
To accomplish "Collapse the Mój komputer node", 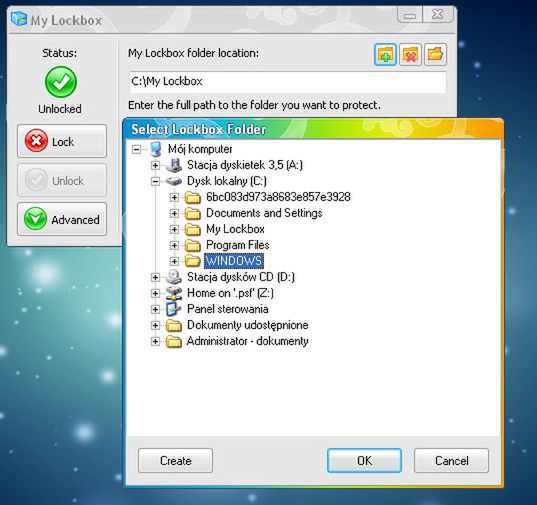I will coord(136,150).
